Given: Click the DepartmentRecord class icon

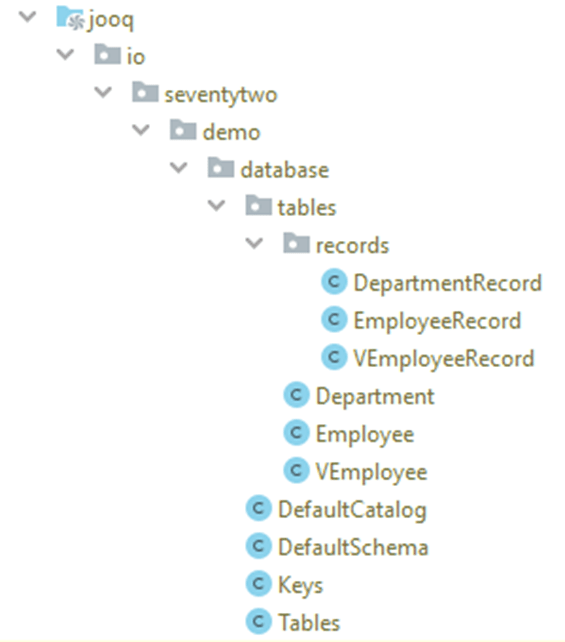Looking at the screenshot, I should (x=334, y=282).
